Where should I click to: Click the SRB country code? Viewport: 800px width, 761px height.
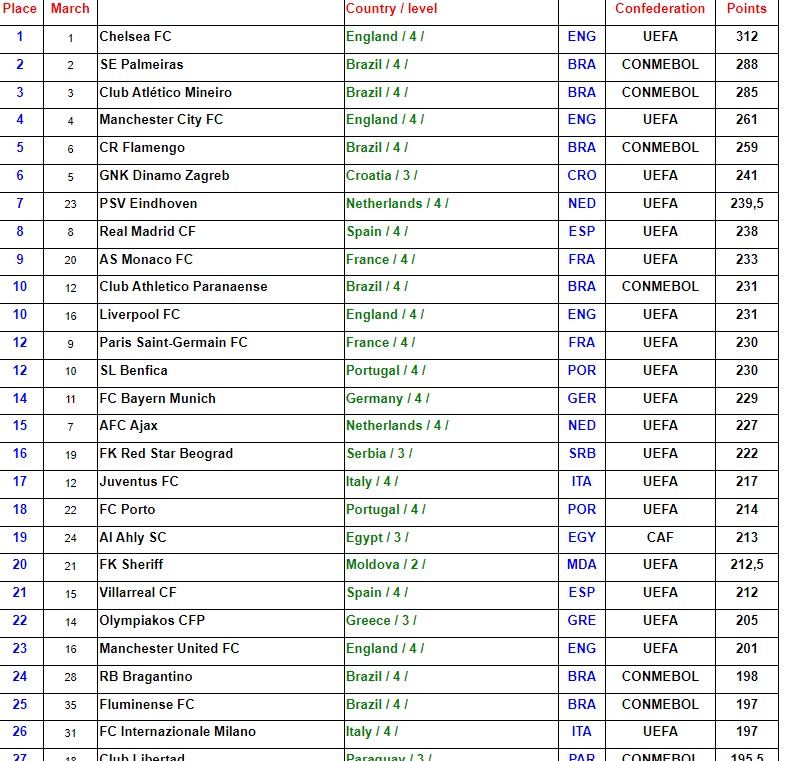pos(581,454)
